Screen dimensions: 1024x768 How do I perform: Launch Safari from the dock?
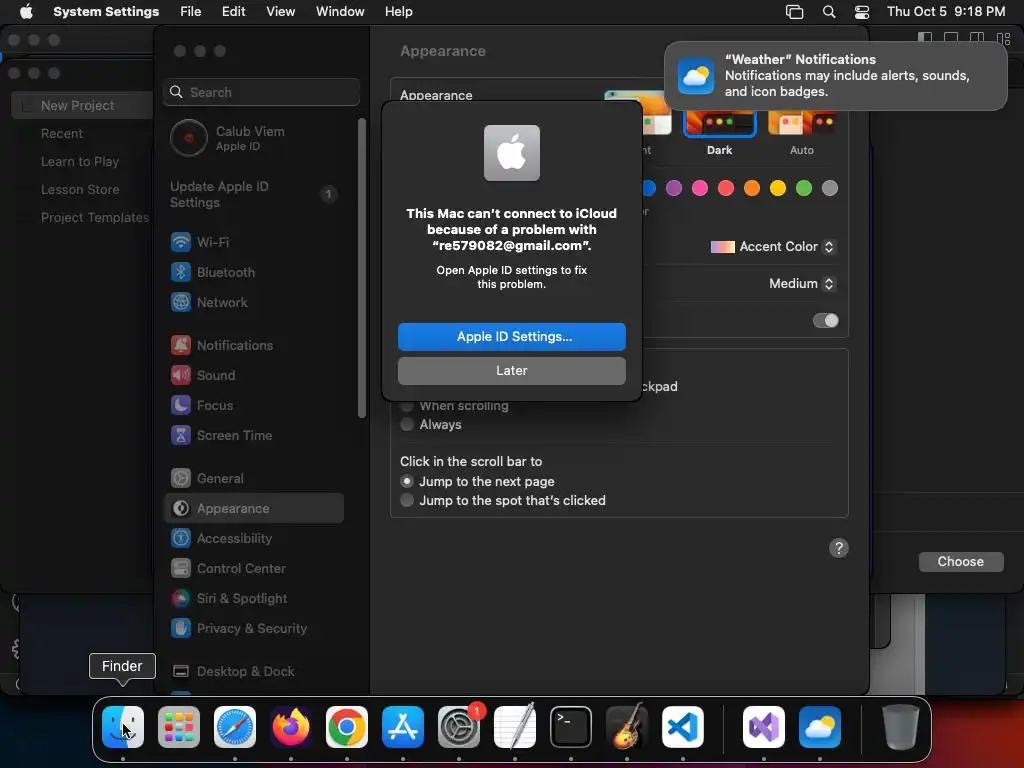235,726
